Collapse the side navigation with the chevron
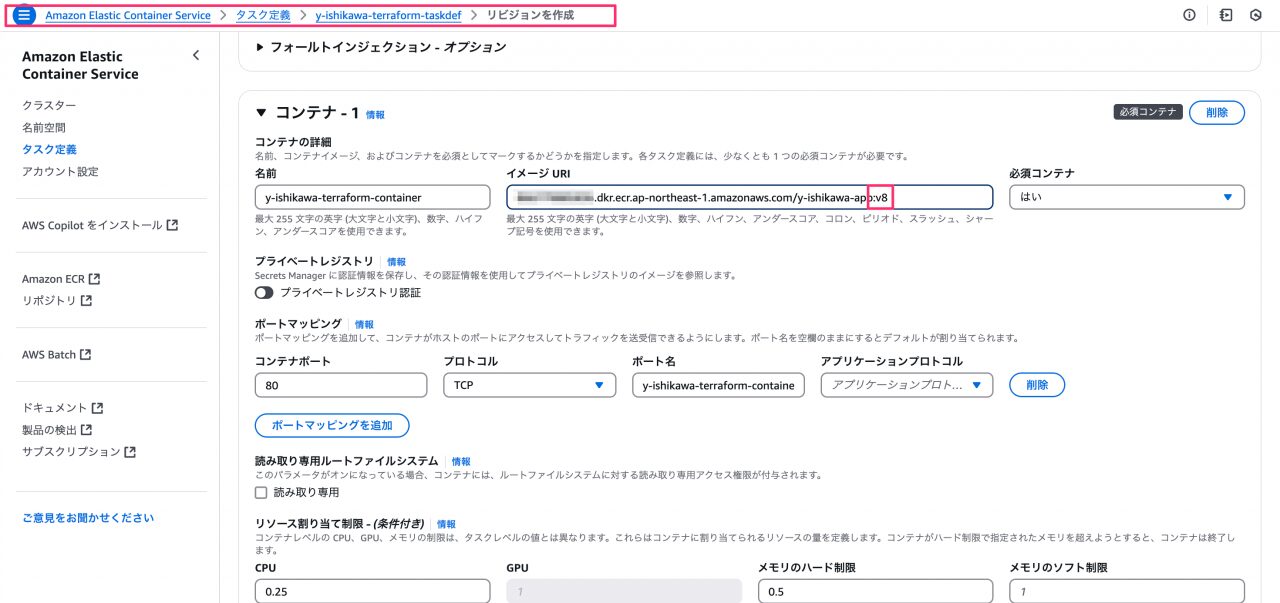 tap(196, 56)
